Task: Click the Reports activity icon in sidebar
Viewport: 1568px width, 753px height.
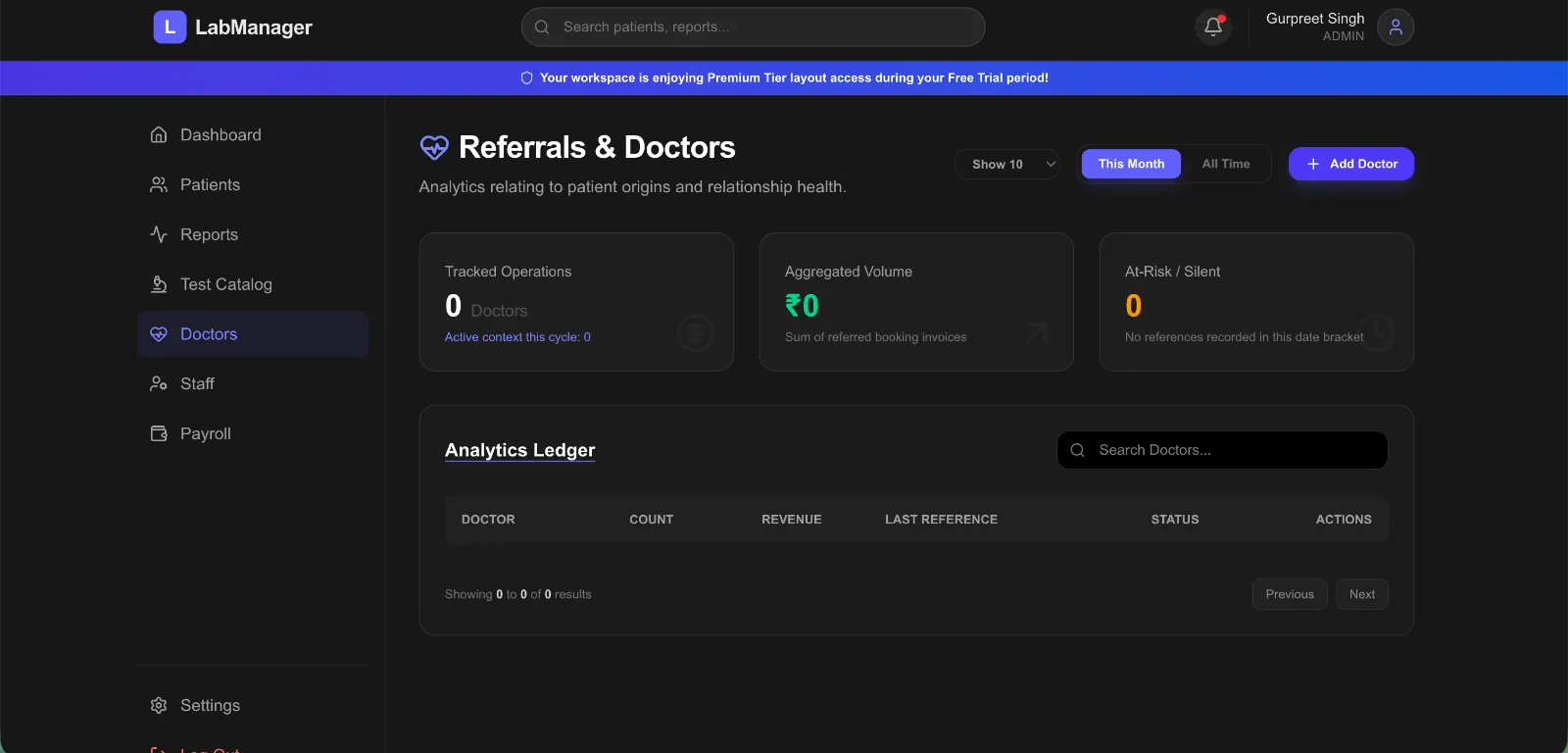Action: (x=159, y=234)
